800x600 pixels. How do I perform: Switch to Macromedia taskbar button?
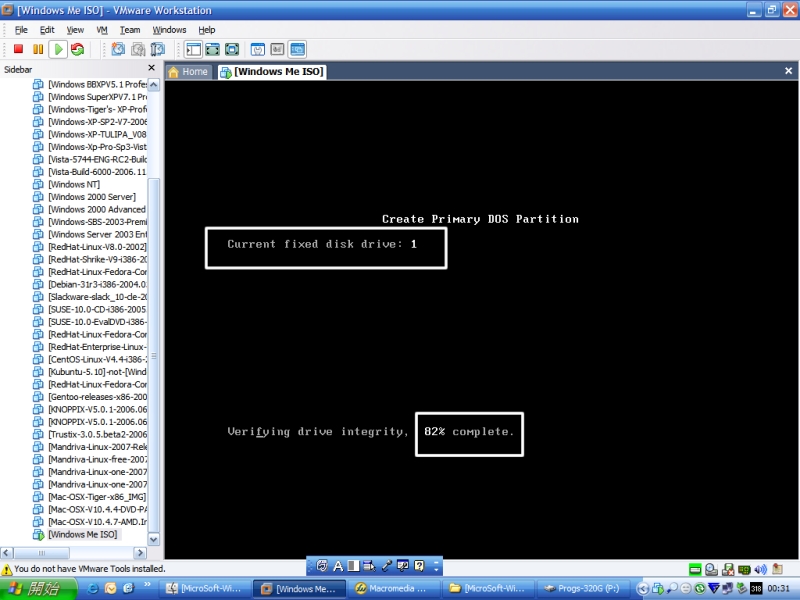click(394, 589)
